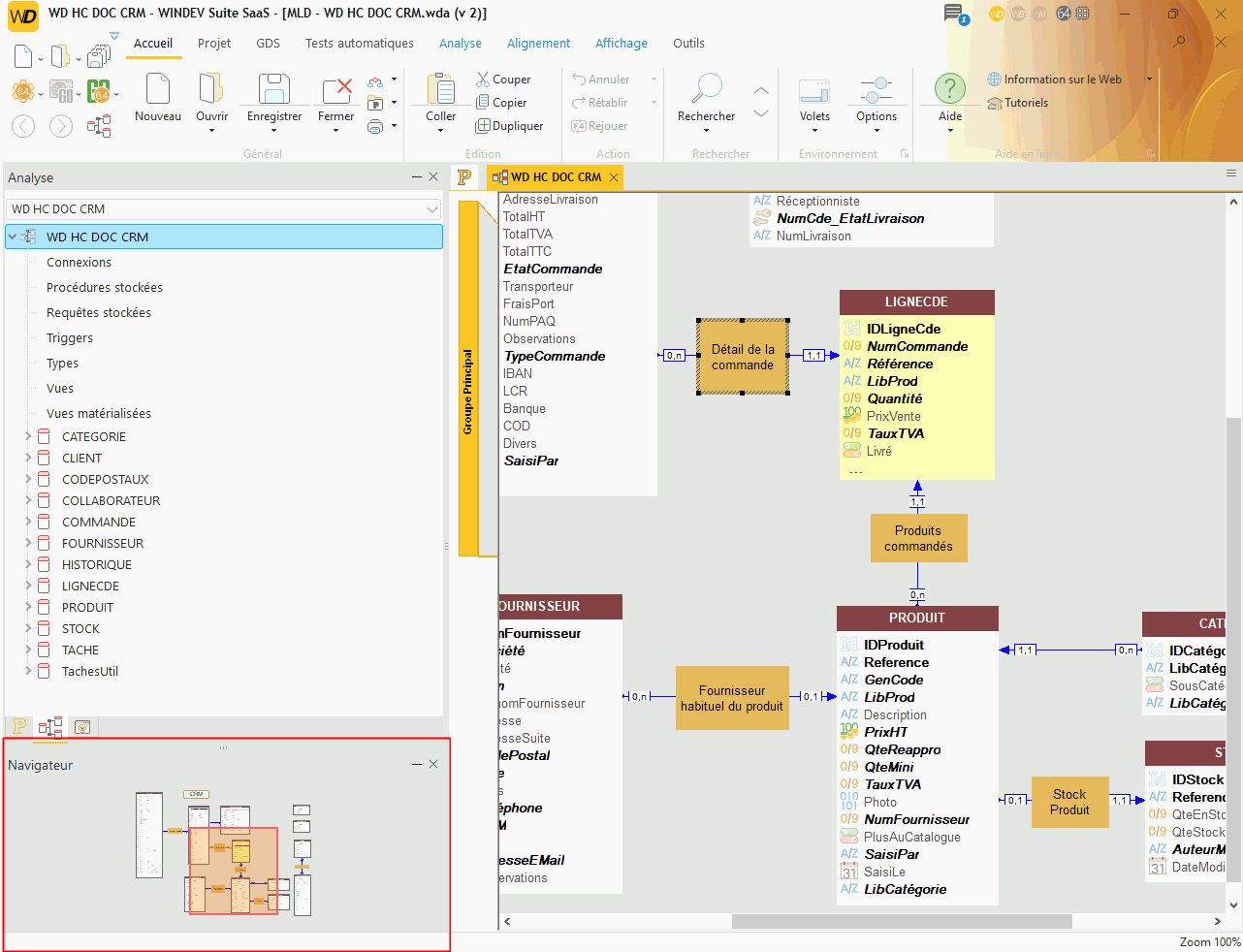Click Information sur le Web
The image size is (1243, 952).
(x=1062, y=79)
